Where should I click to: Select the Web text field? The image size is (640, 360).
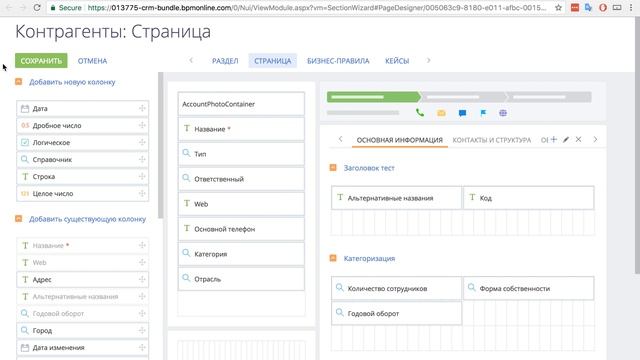[x=241, y=204]
